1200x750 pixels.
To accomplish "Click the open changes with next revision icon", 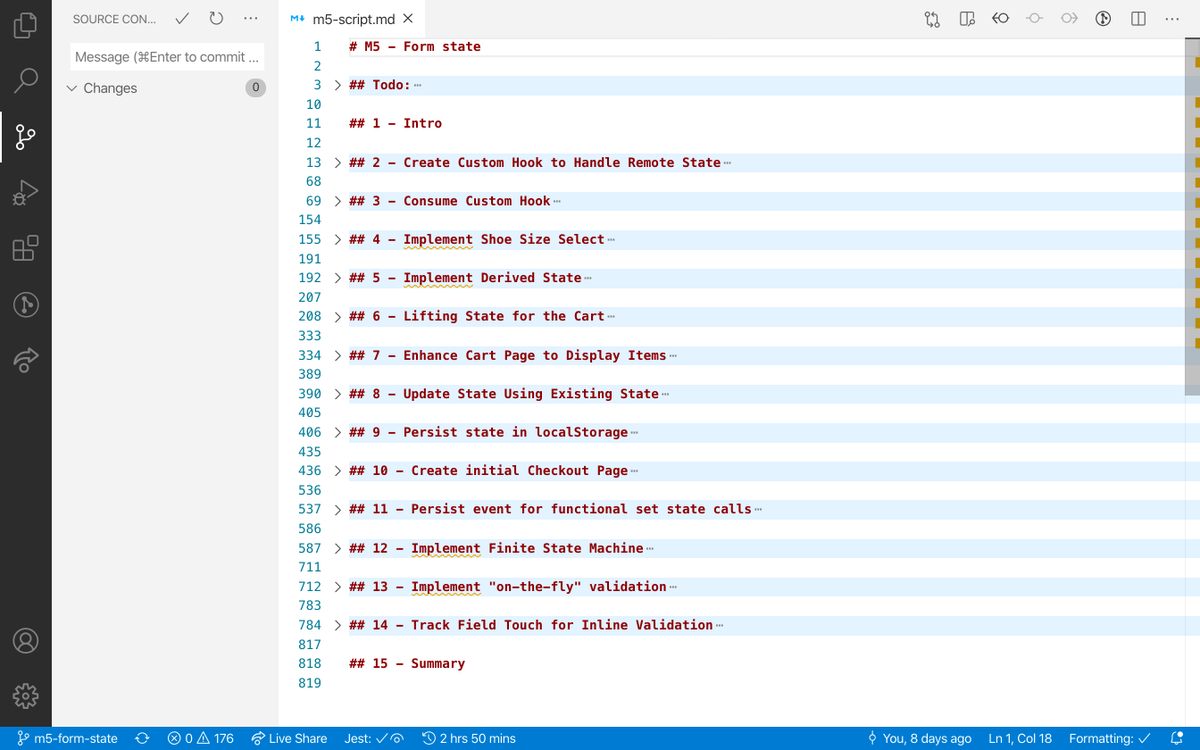I will [1069, 19].
